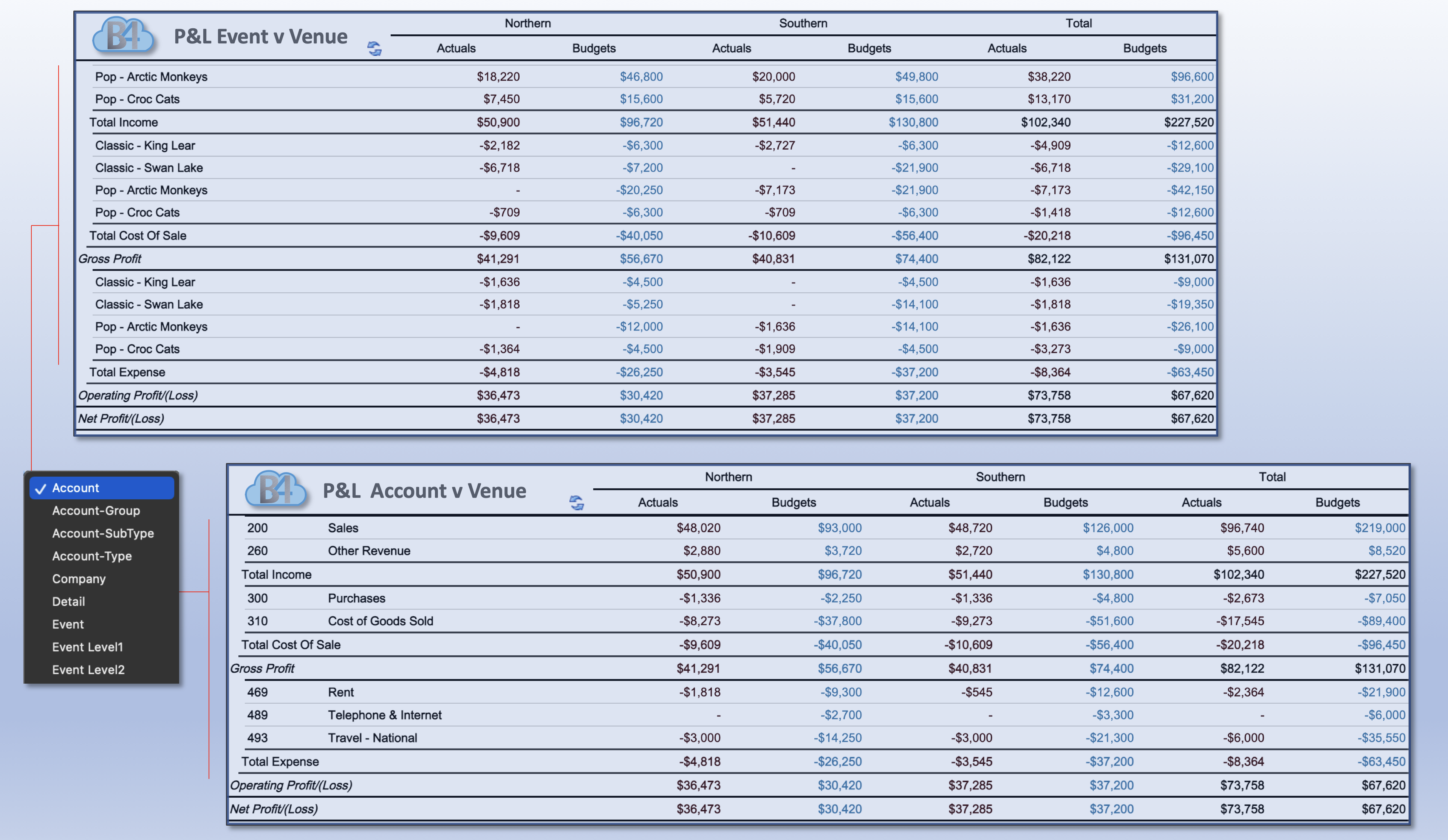Click Total Expense label in Event table
Viewport: 1448px width, 840px height.
coord(127,372)
